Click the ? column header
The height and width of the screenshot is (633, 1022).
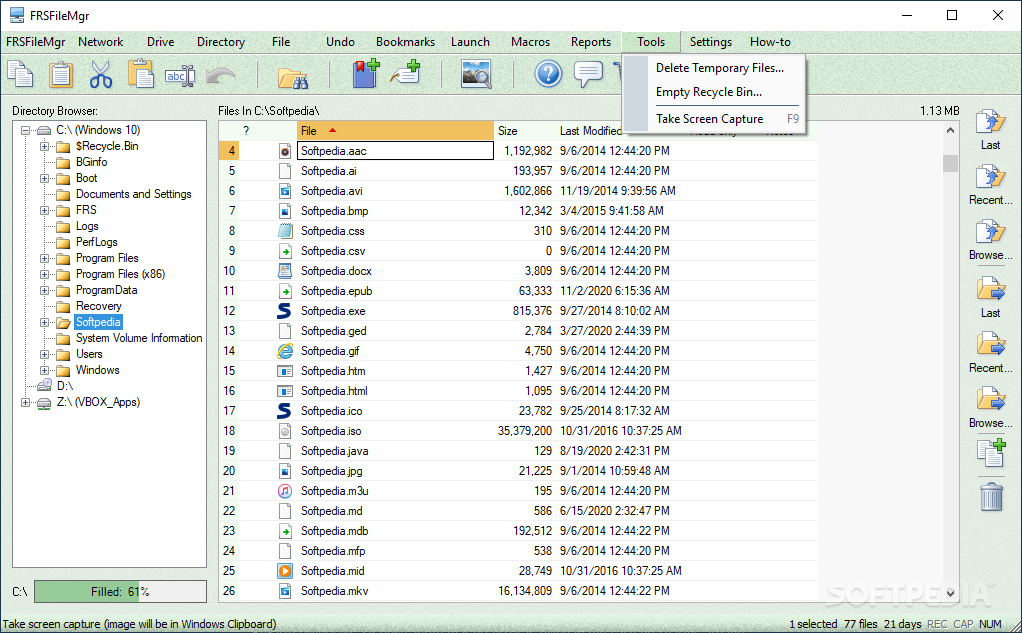coord(246,130)
